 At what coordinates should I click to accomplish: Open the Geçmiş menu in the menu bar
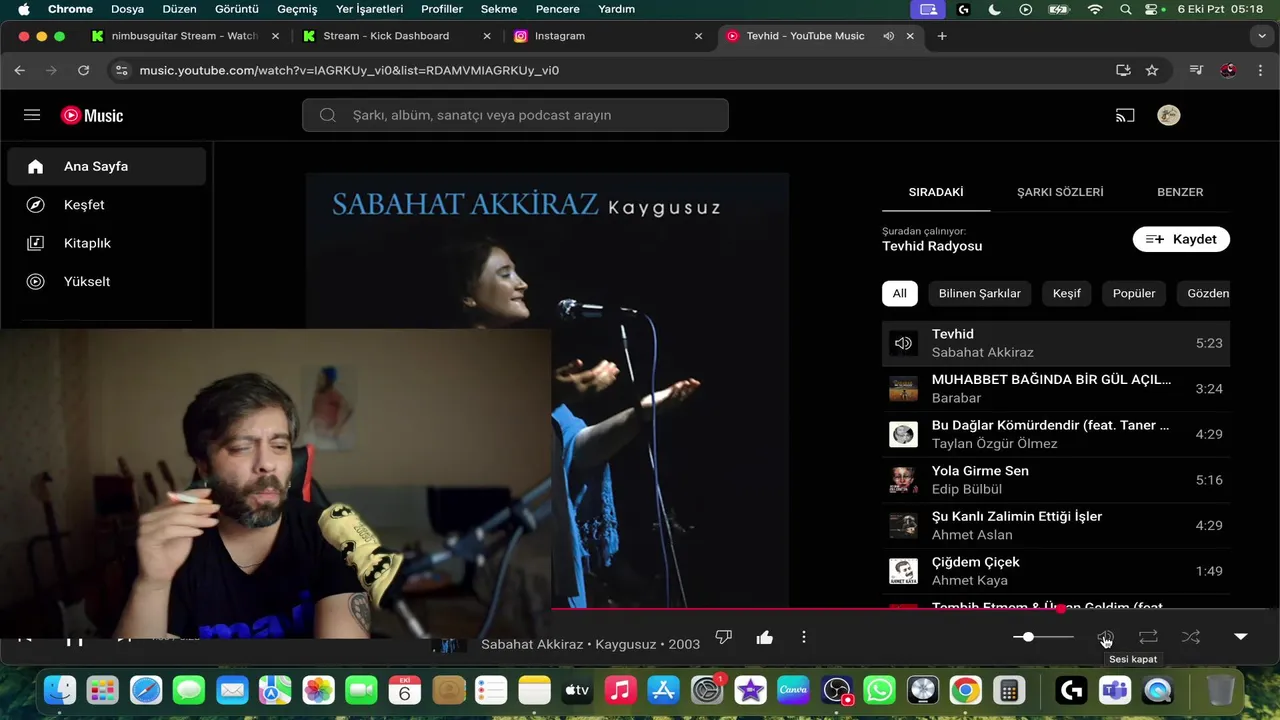297,9
